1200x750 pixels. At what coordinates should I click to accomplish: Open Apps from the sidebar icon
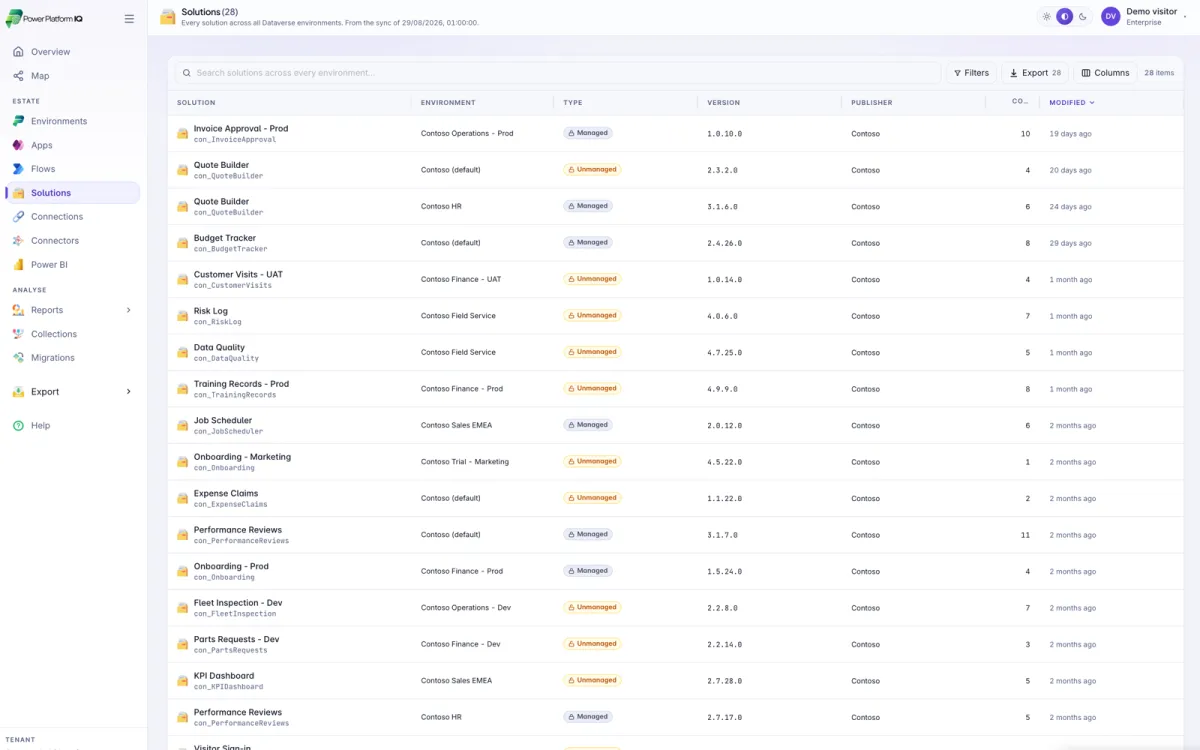(19, 145)
